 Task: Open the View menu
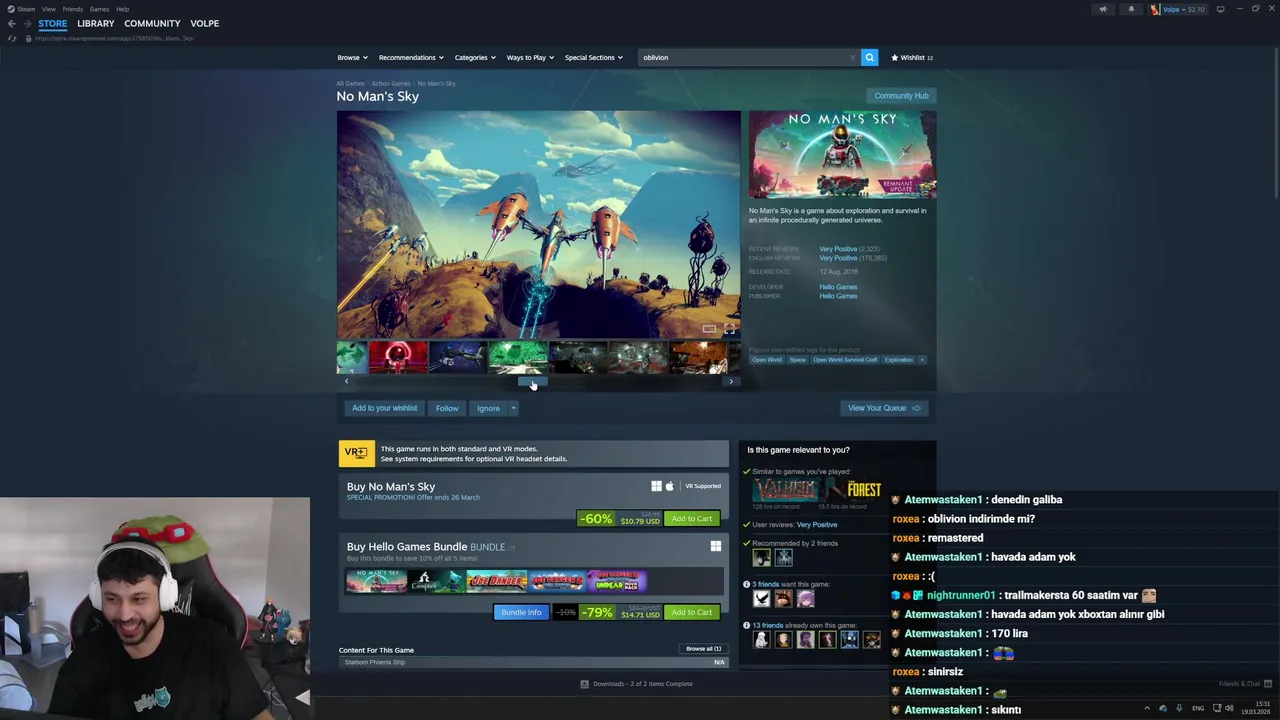[x=49, y=9]
